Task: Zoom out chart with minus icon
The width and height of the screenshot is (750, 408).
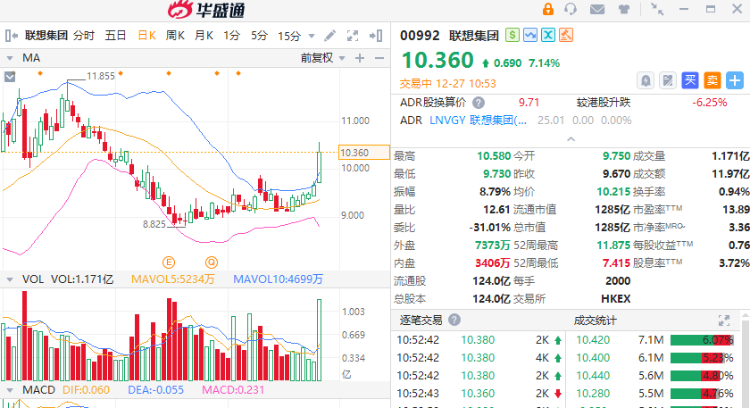Action: pos(379,58)
